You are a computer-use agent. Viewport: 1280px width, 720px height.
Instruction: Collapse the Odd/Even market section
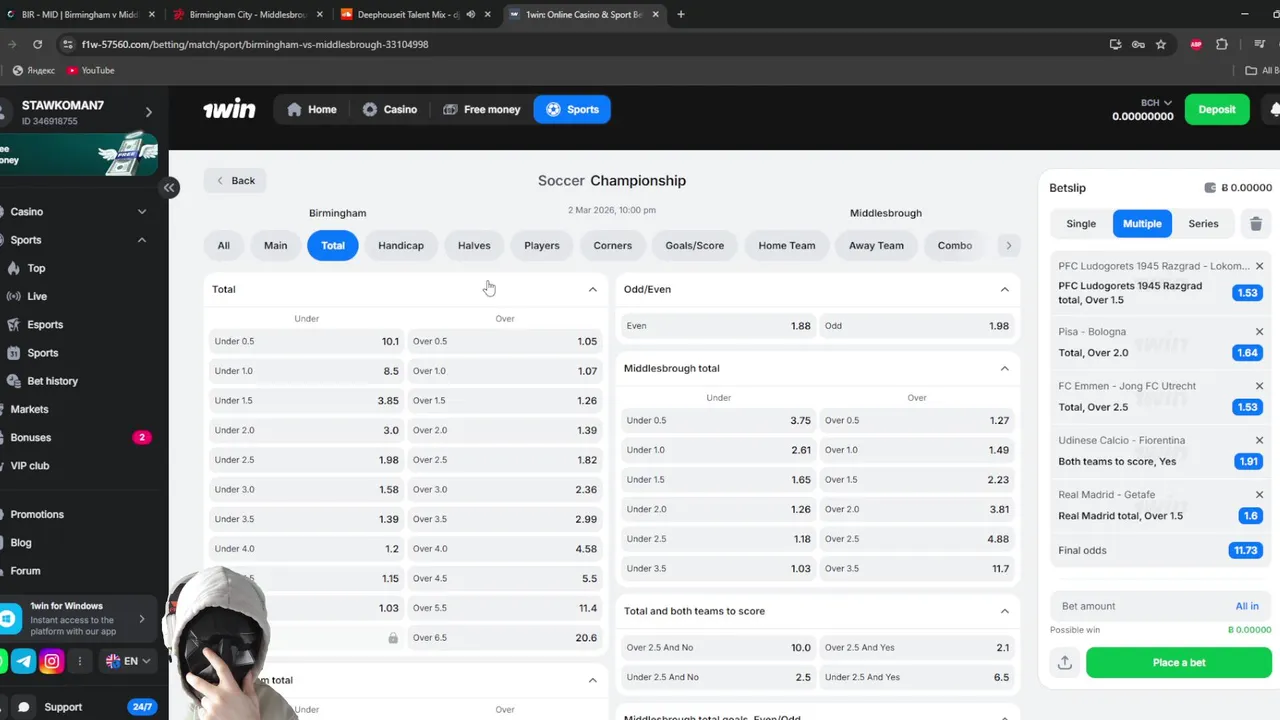coord(1004,289)
